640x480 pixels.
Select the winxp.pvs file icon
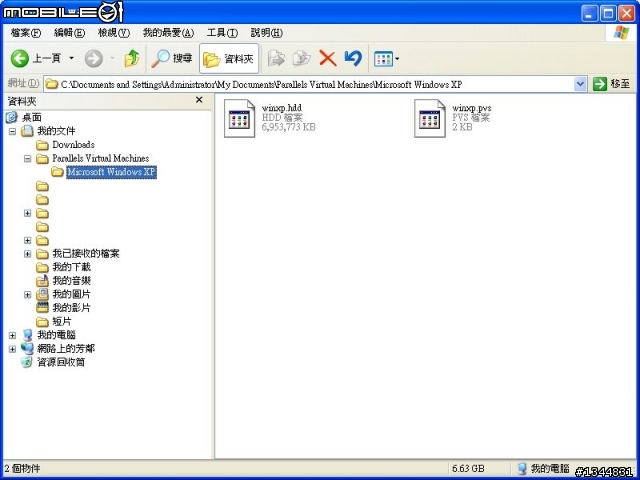[x=430, y=118]
